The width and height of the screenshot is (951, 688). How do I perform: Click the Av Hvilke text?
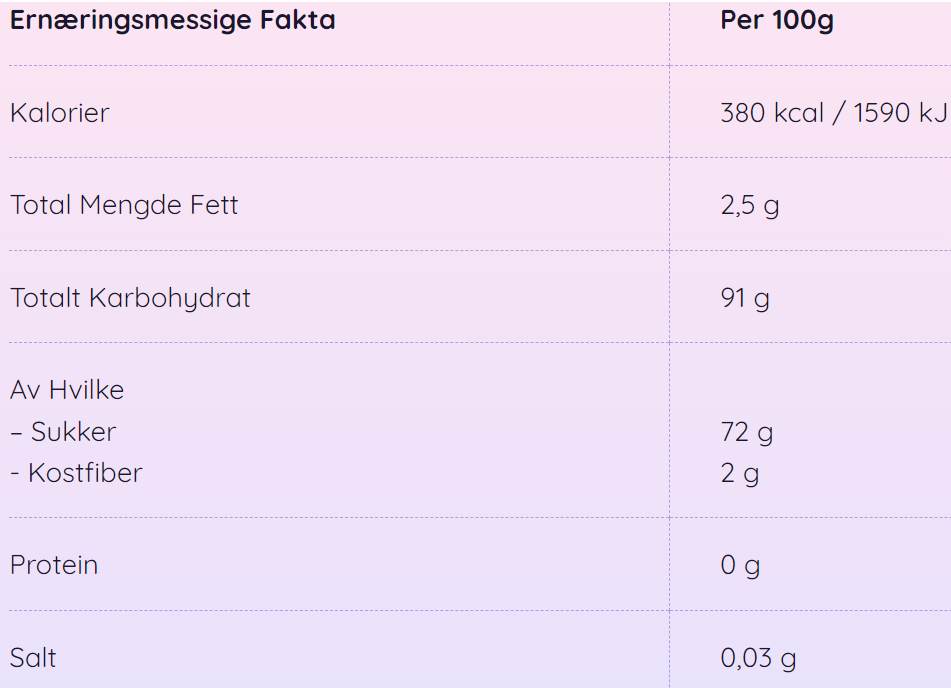coord(67,390)
